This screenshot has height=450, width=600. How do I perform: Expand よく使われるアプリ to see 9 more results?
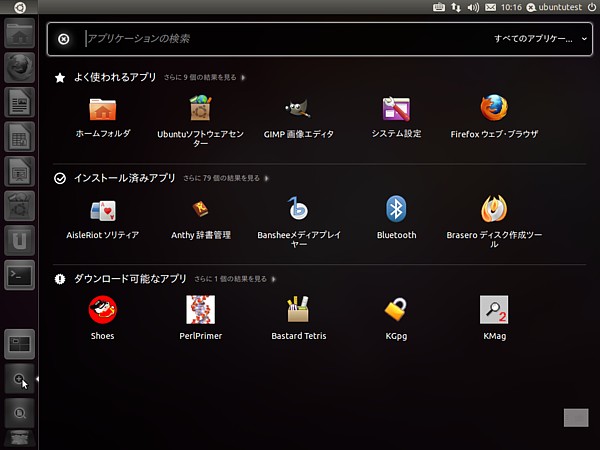click(x=204, y=78)
